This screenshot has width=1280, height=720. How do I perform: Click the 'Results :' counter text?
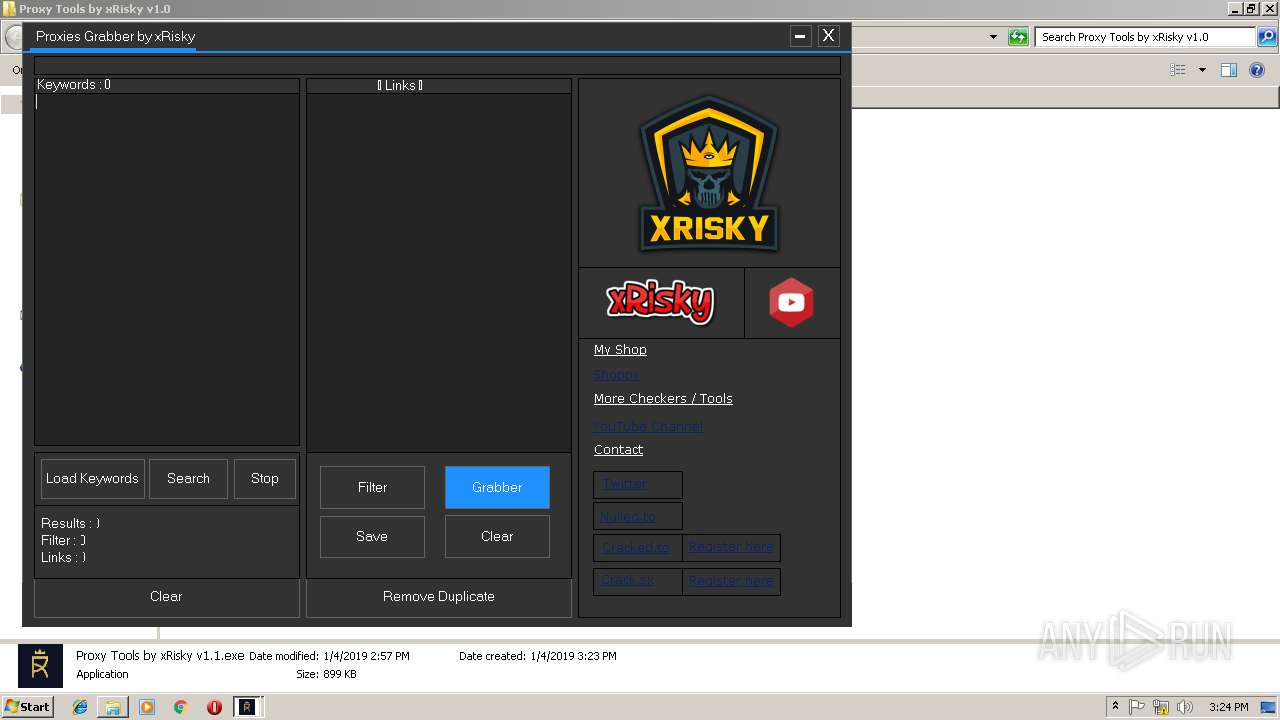pos(70,523)
